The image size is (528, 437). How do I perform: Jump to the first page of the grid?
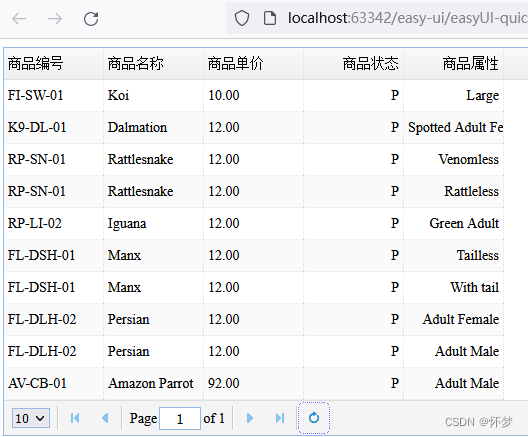click(x=75, y=418)
